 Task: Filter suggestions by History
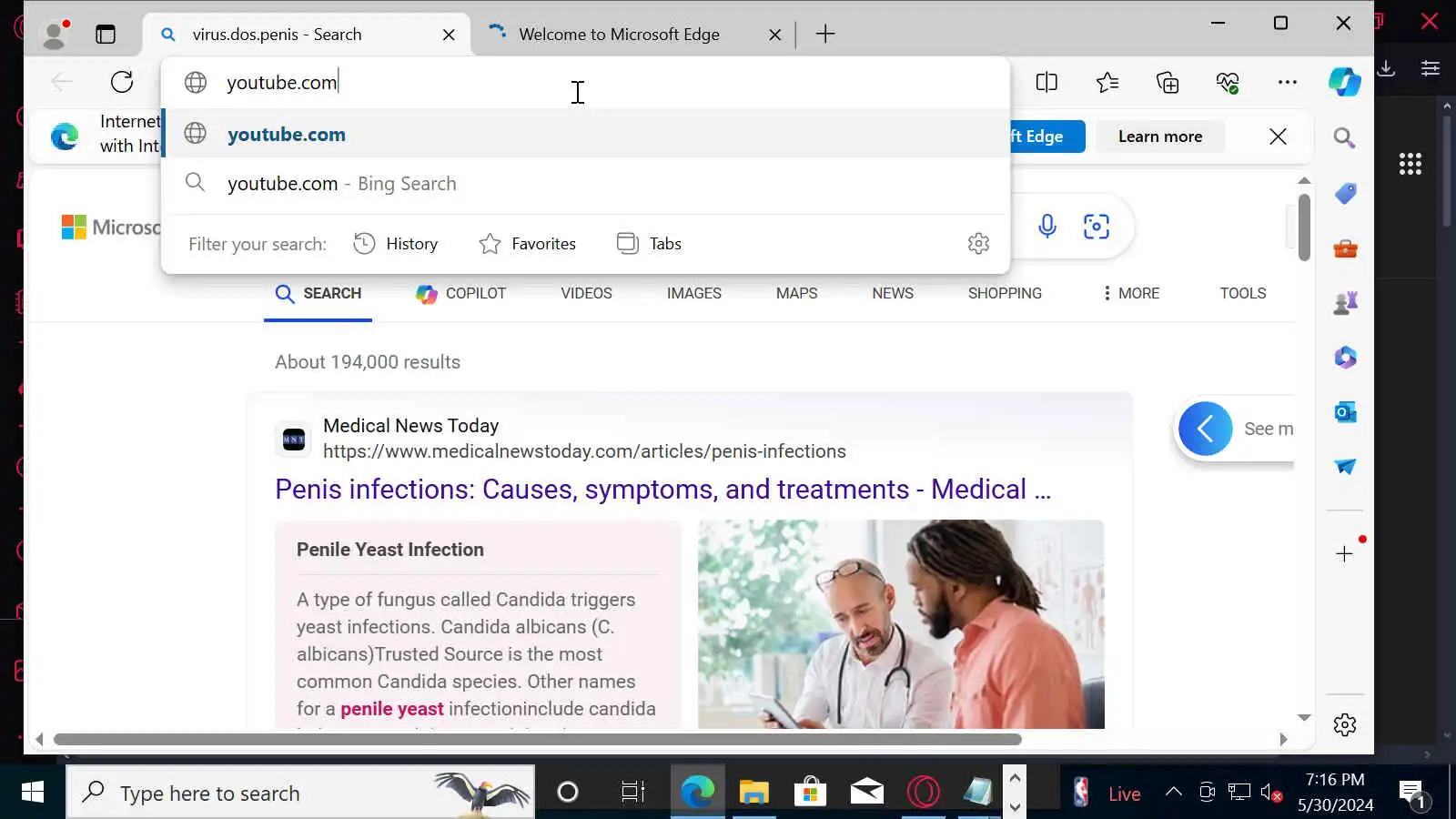396,243
